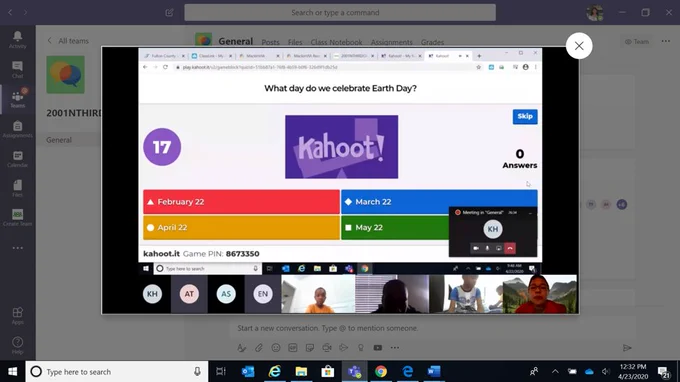Image resolution: width=680 pixels, height=382 pixels.
Task: Toggle microphone in mini meeting window
Action: [487, 248]
